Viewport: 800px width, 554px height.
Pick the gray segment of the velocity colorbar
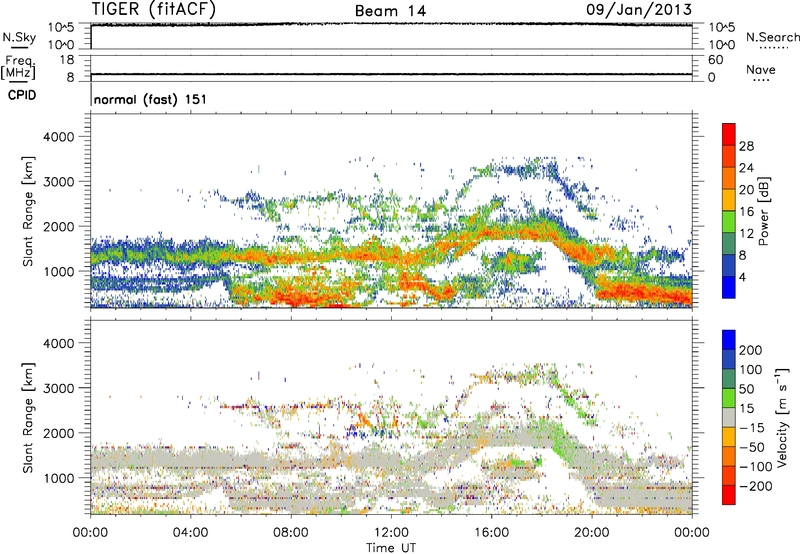click(x=729, y=417)
